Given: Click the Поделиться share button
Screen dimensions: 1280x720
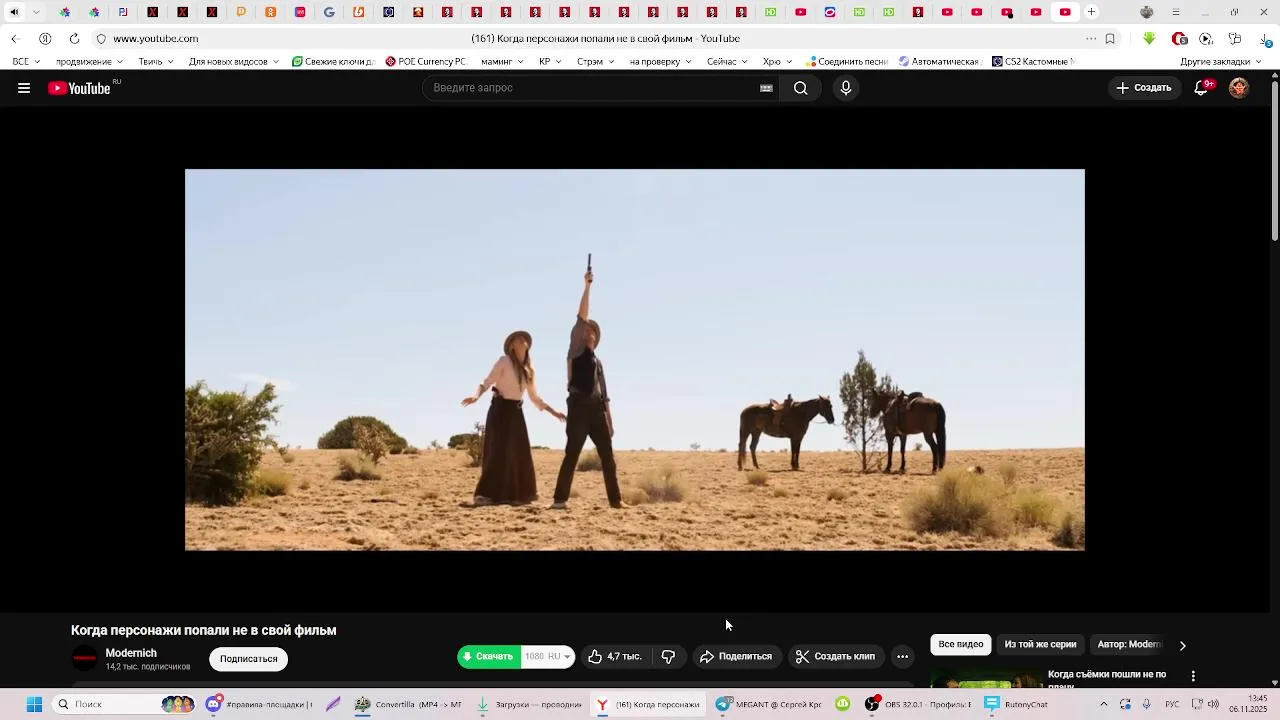Looking at the screenshot, I should [736, 657].
